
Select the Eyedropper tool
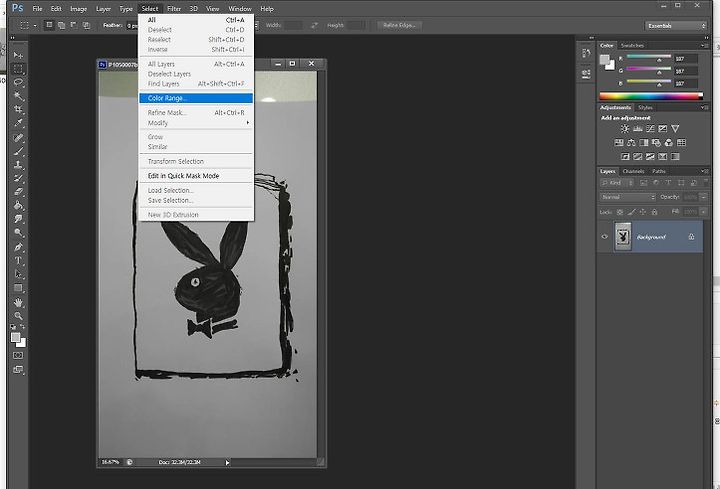coord(18,123)
